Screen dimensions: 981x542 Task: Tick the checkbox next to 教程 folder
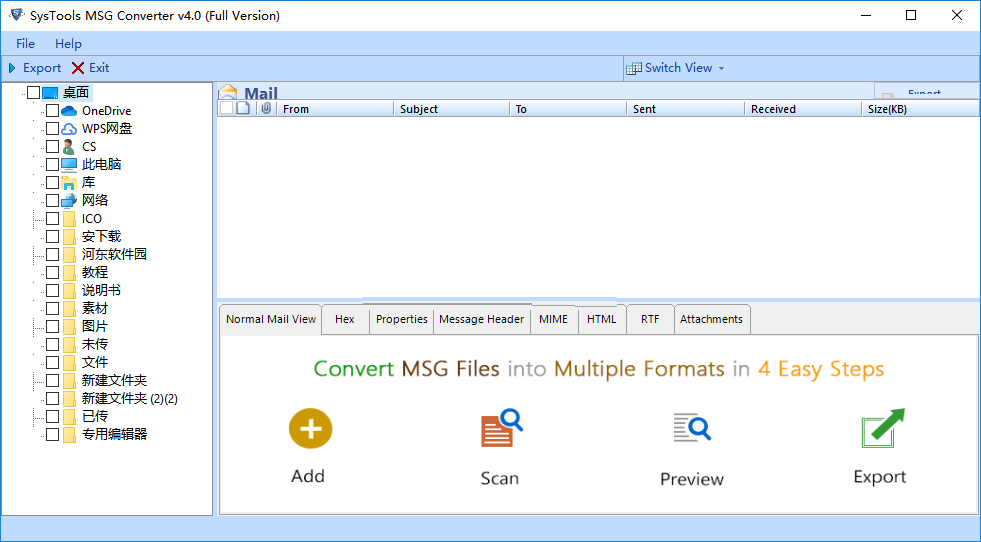point(53,273)
